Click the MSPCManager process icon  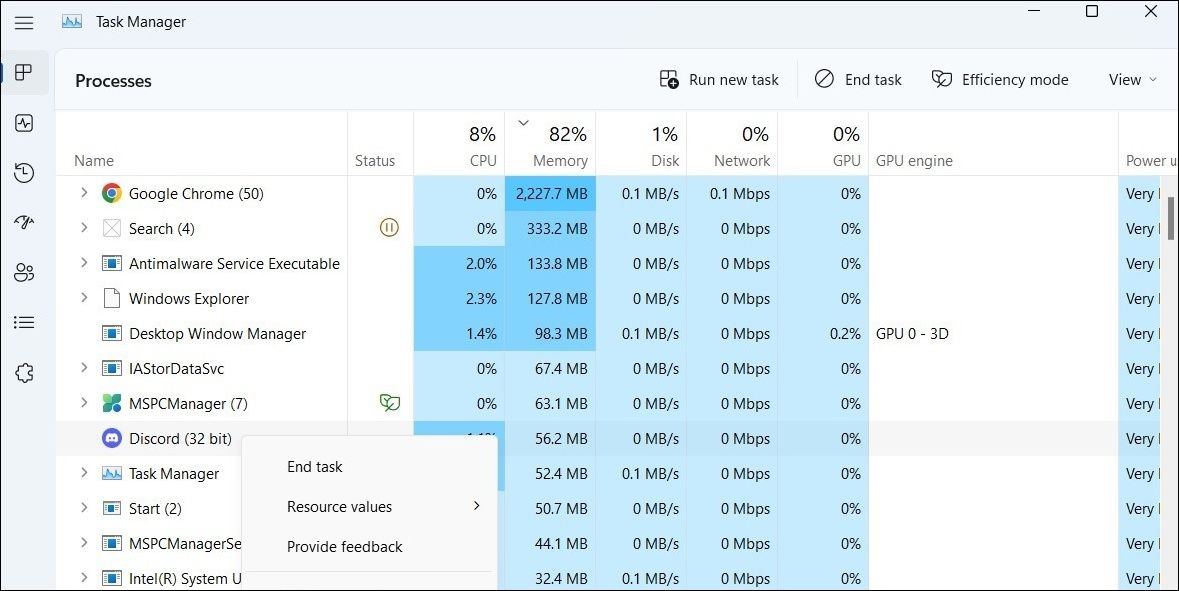(112, 403)
